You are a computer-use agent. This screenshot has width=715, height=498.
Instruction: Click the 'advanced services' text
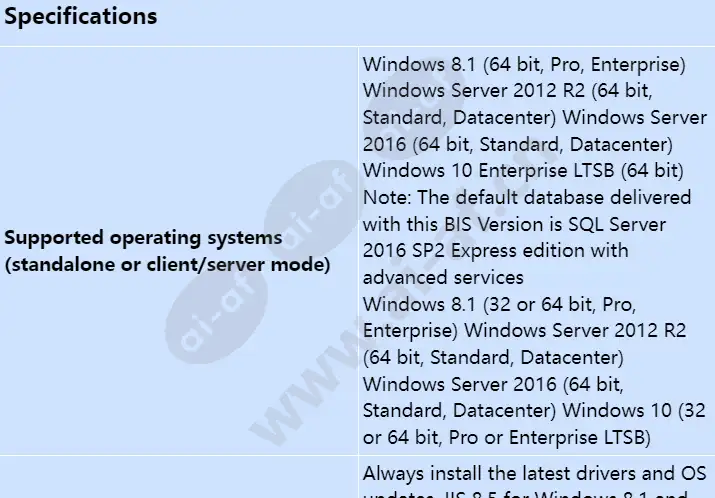[443, 276]
